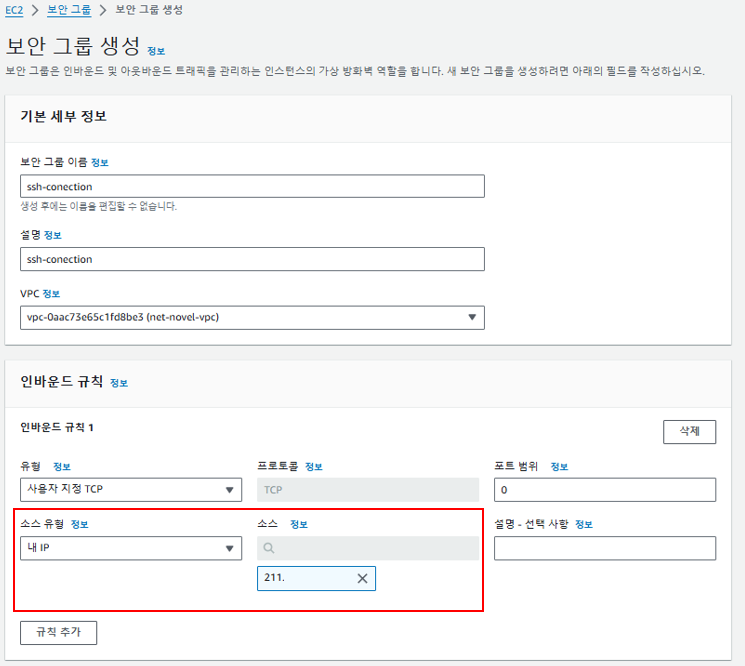Screen dimensions: 745x666
Task: Go to 보안 그룹 breadcrumb link
Action: [x=69, y=10]
